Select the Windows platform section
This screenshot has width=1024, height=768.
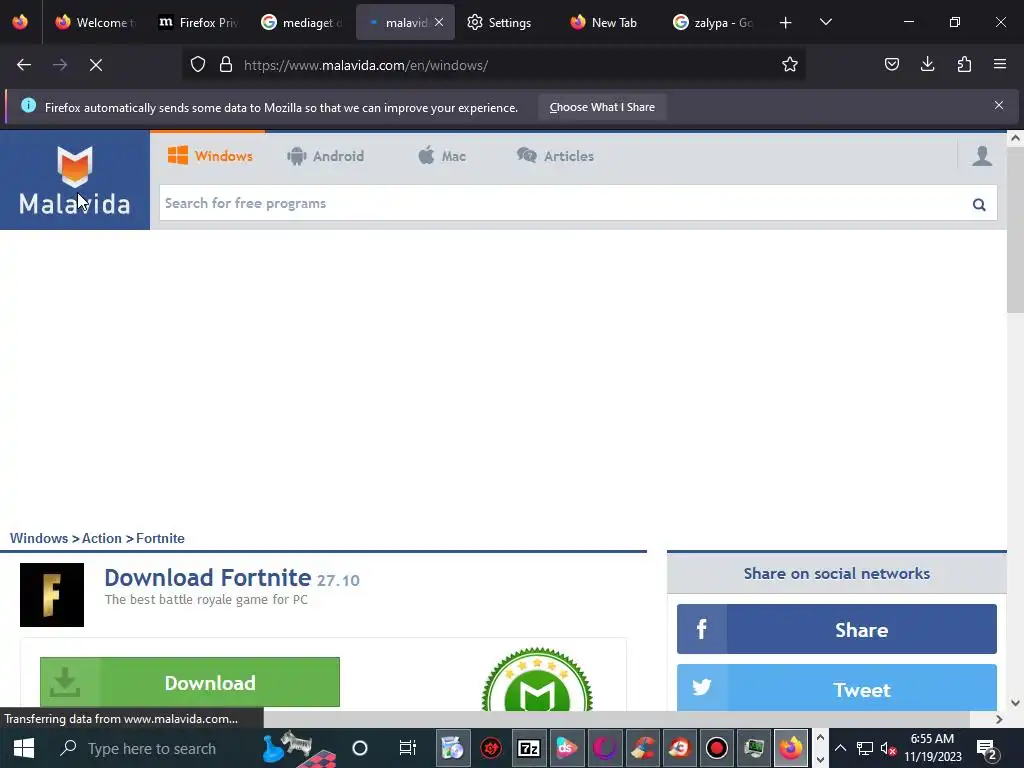click(210, 156)
